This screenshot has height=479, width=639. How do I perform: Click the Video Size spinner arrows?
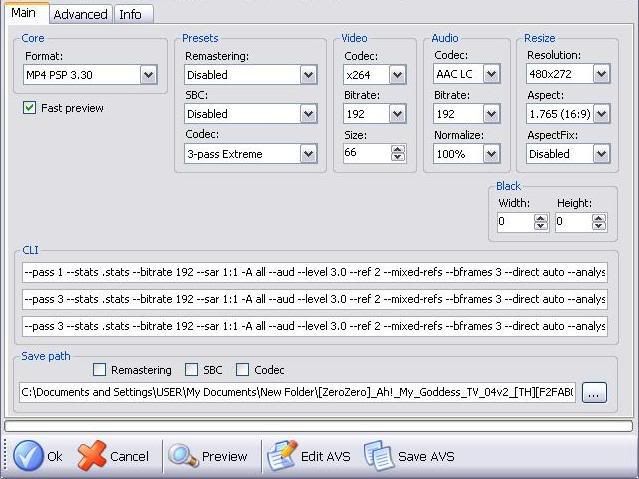[x=398, y=153]
